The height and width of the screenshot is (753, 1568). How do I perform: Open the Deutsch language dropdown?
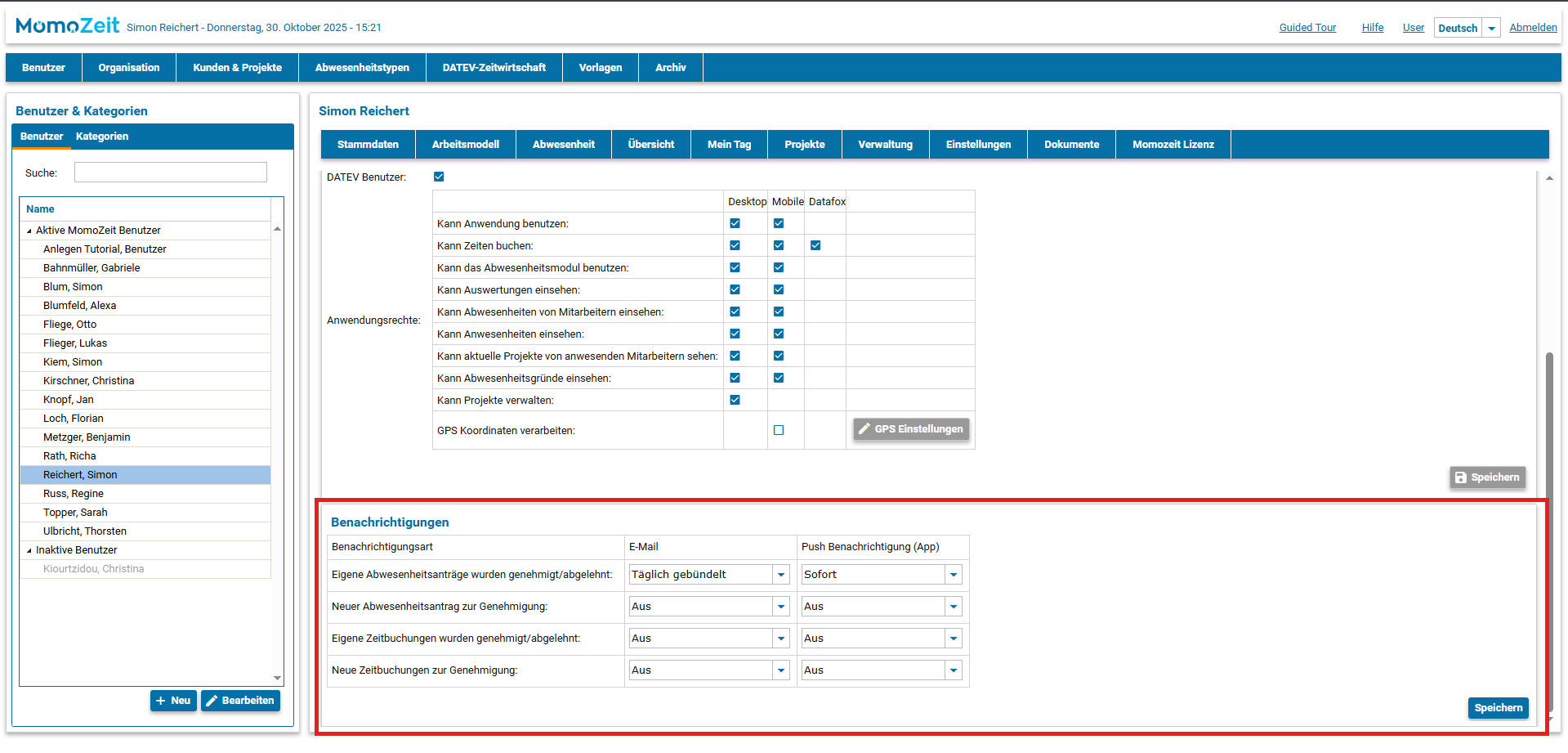[1491, 28]
